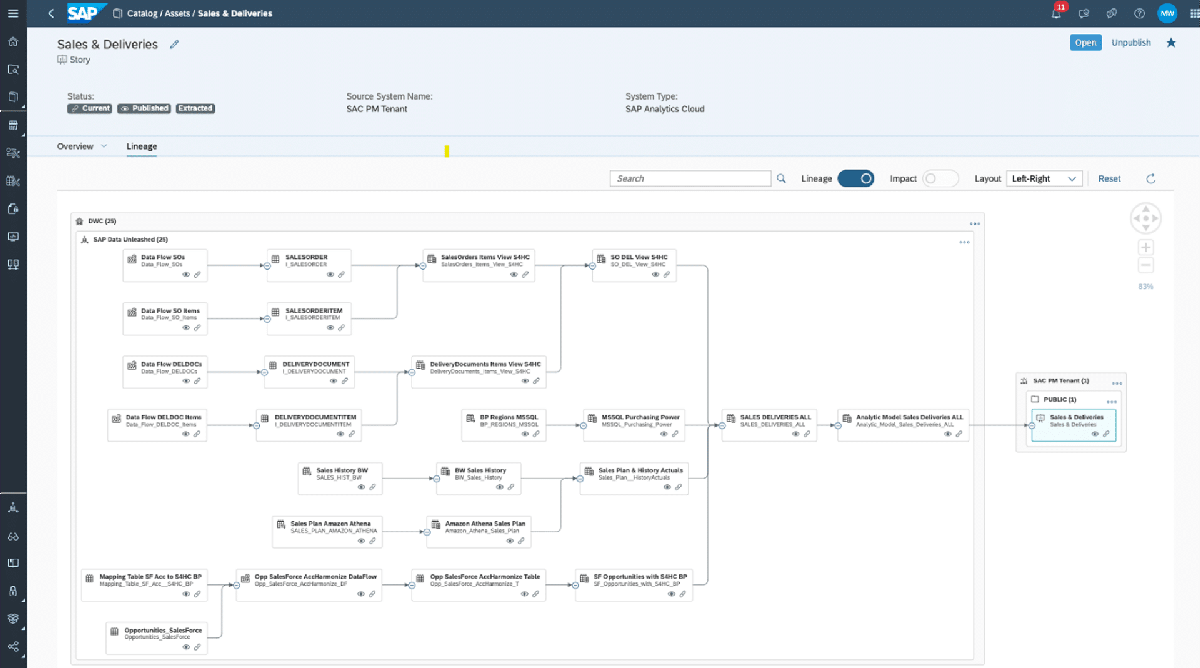Refresh the lineage diagram
Image resolution: width=1200 pixels, height=668 pixels.
(1151, 178)
